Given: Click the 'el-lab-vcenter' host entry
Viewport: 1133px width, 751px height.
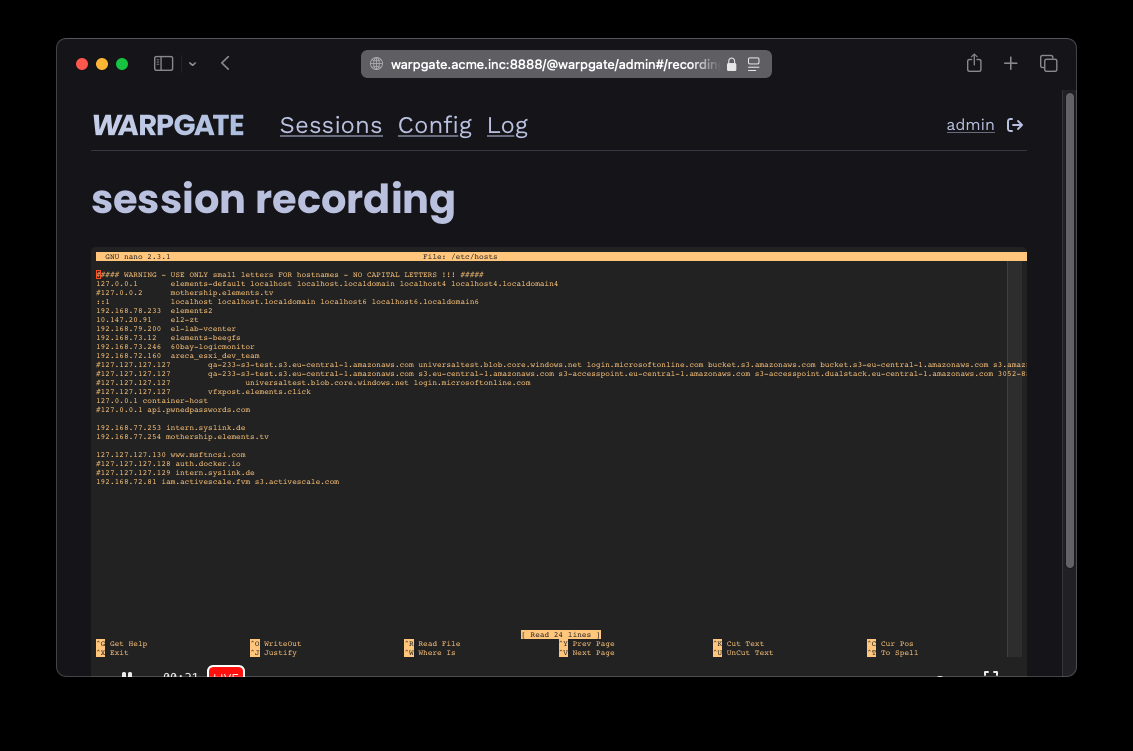Looking at the screenshot, I should [203, 329].
